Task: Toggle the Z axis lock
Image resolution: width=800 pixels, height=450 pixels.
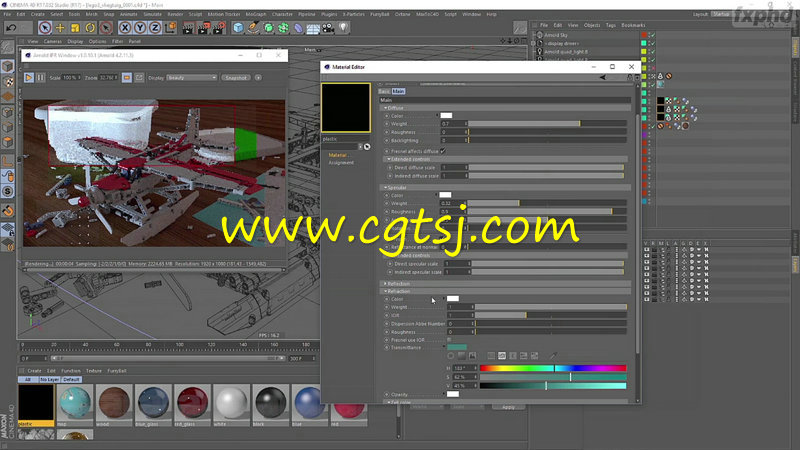Action: (155, 28)
